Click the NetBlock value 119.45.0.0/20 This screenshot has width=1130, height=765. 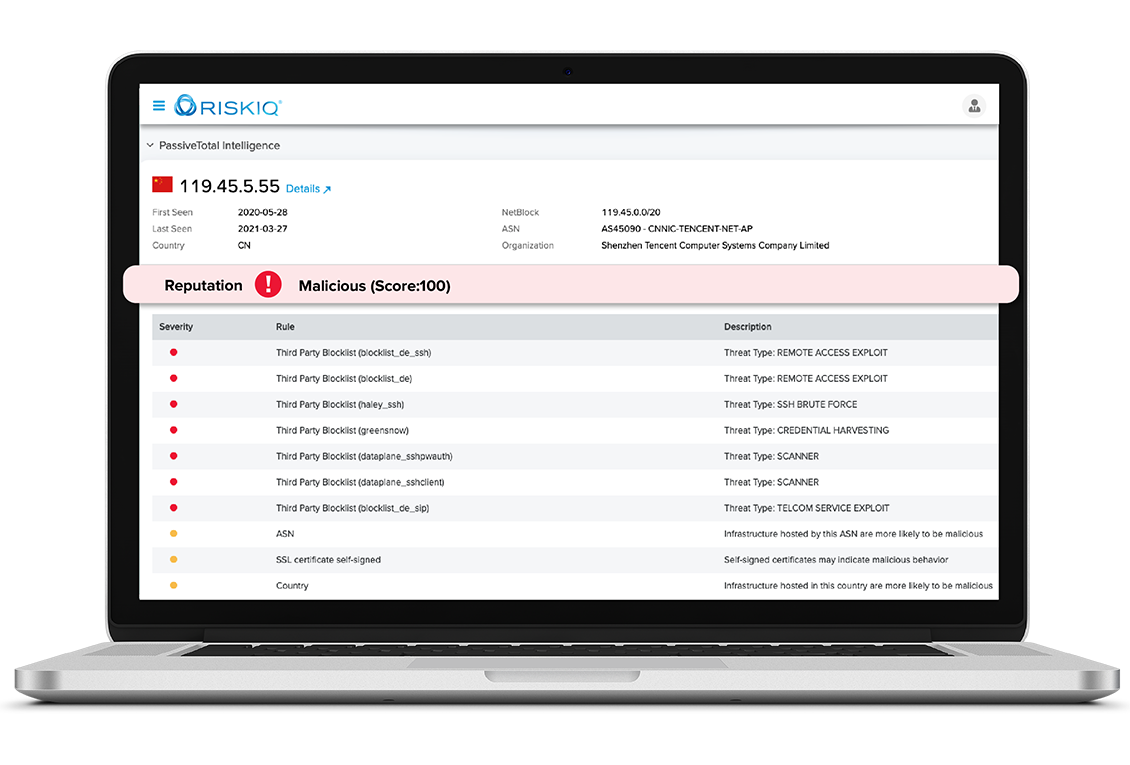click(x=631, y=212)
